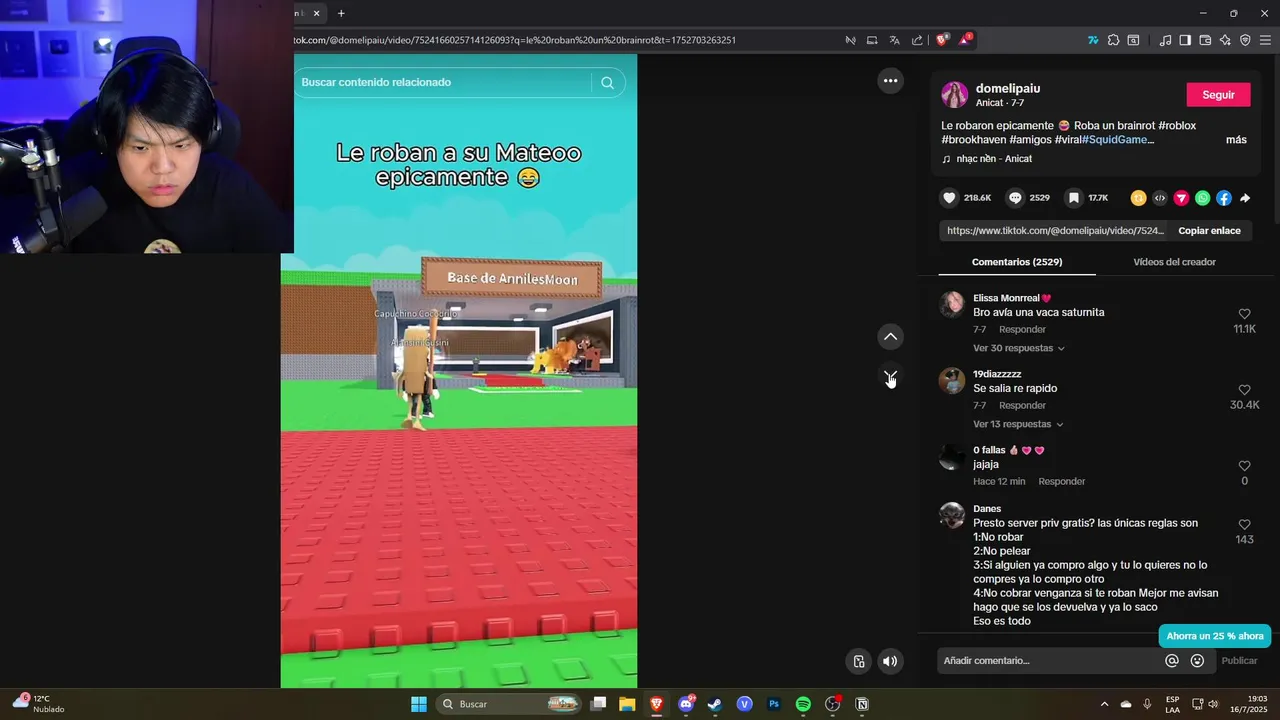Toggle browser sidebar panel icon

(1185, 40)
